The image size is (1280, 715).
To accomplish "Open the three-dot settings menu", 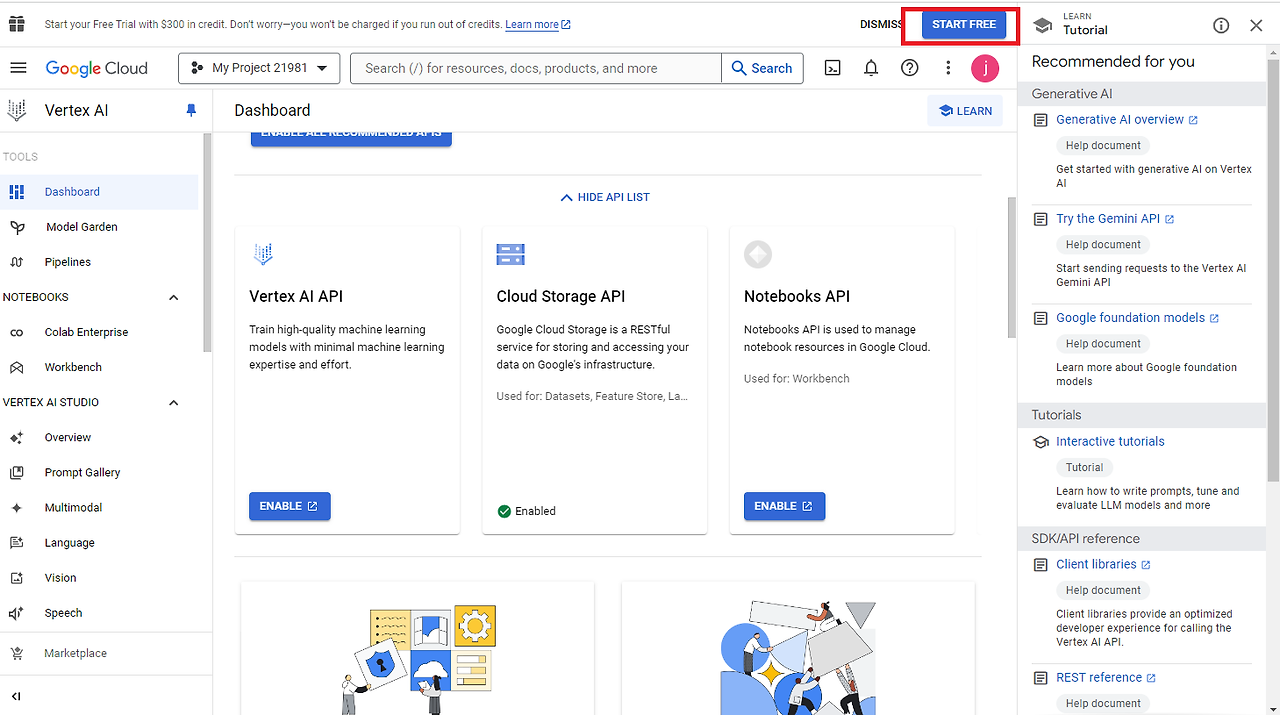I will (948, 68).
